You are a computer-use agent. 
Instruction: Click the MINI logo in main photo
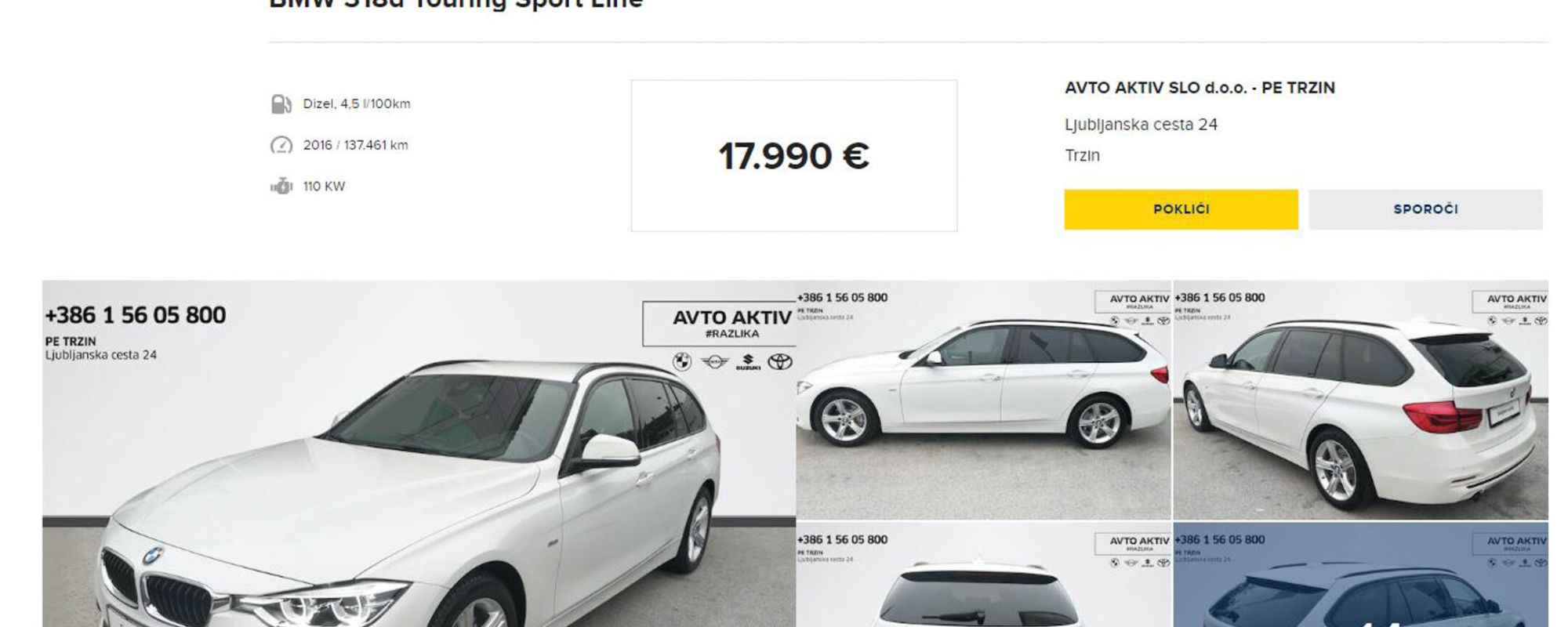(x=714, y=361)
